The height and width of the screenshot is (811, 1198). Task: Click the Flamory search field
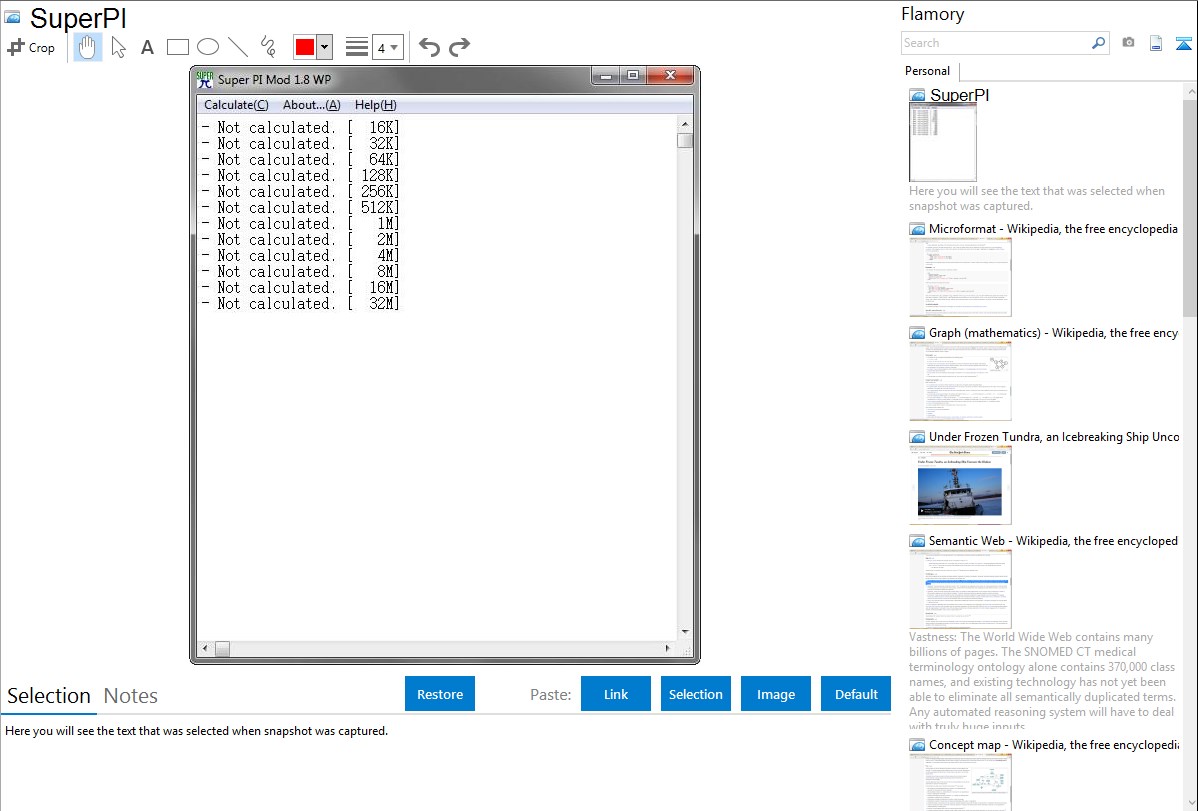[x=996, y=43]
